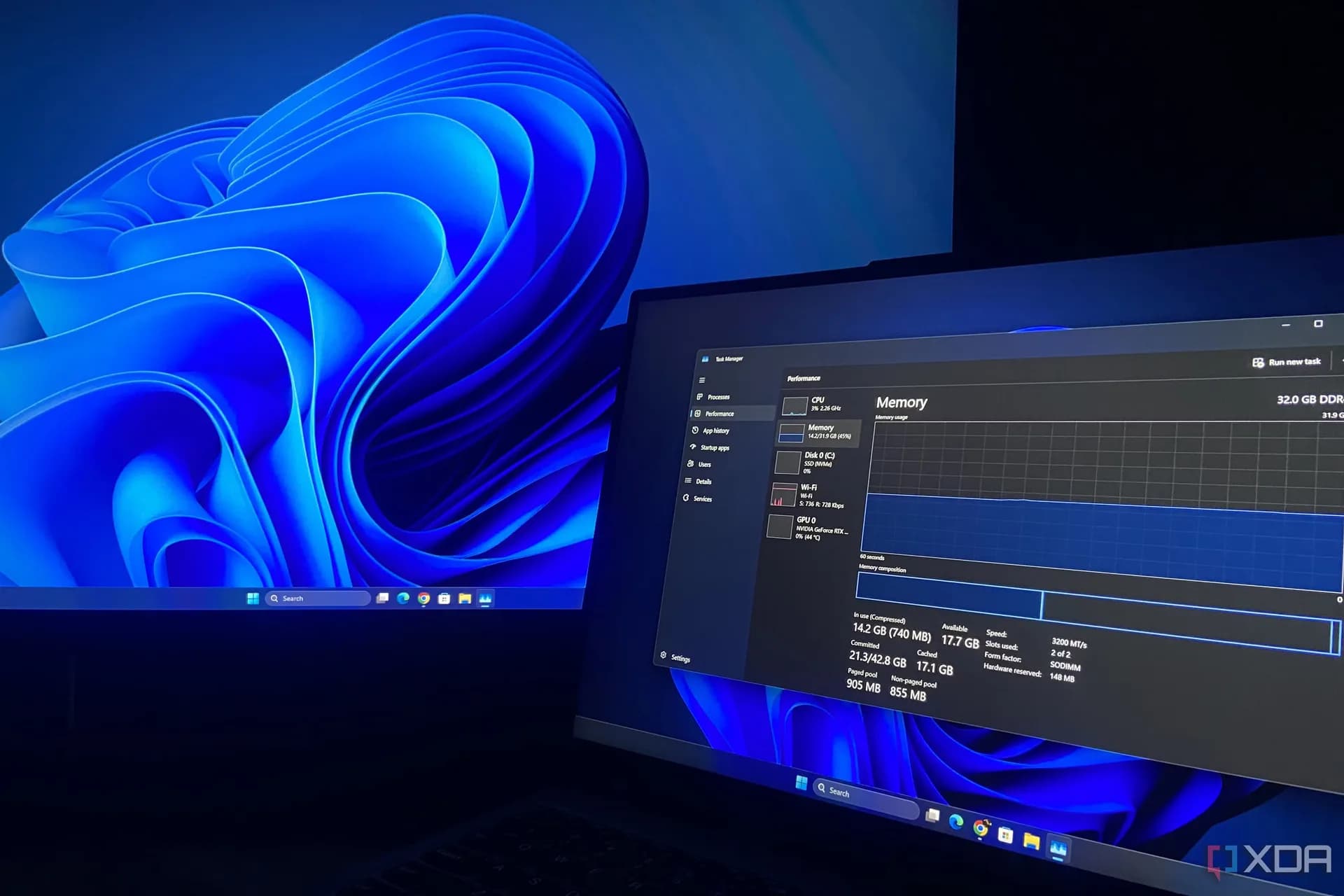Open hamburger navigation menu in Task Manager
Viewport: 1344px width, 896px height.
[702, 380]
